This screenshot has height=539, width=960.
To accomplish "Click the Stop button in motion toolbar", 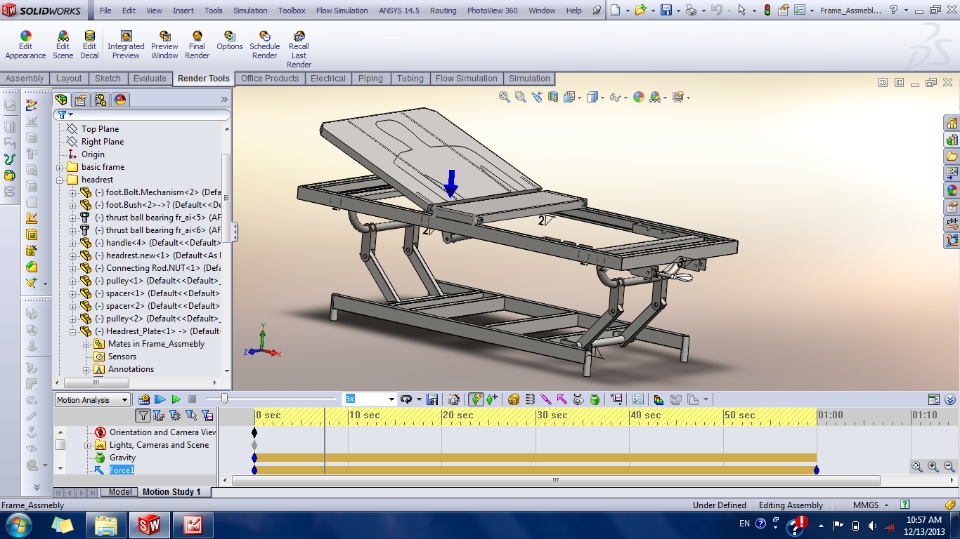I will click(x=192, y=399).
